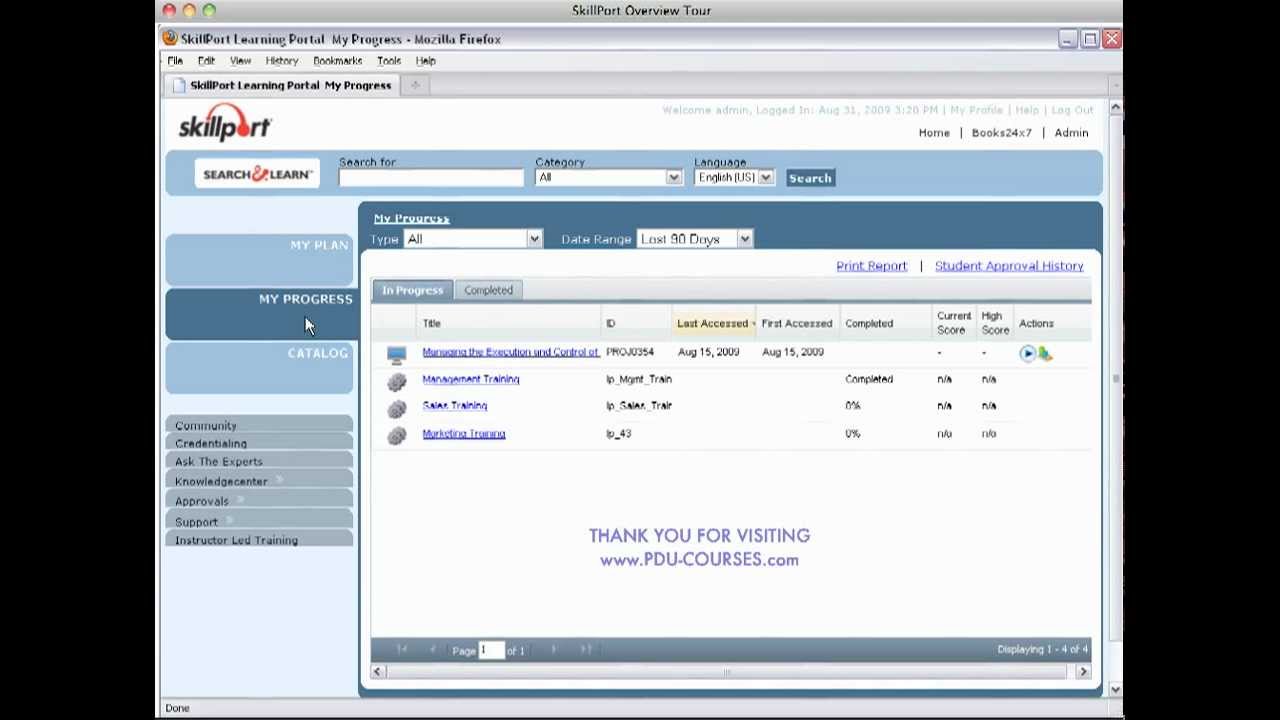The image size is (1280, 720).
Task: Open Approvals in sidebar
Action: [x=259, y=501]
